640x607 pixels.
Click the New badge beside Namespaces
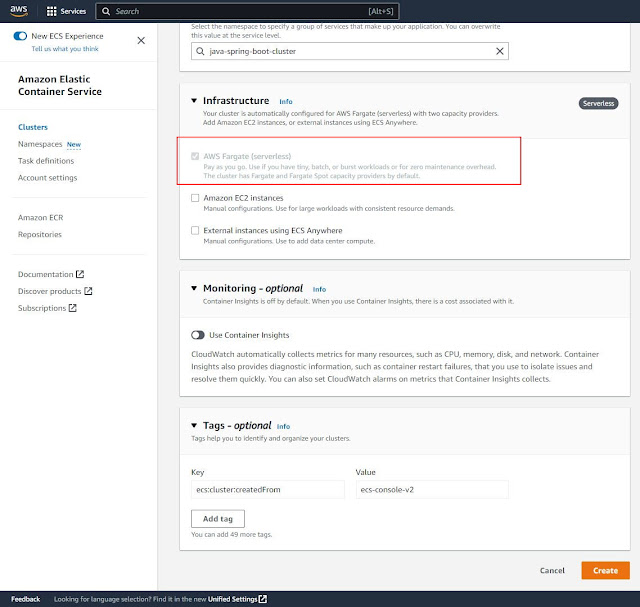[x=74, y=145]
